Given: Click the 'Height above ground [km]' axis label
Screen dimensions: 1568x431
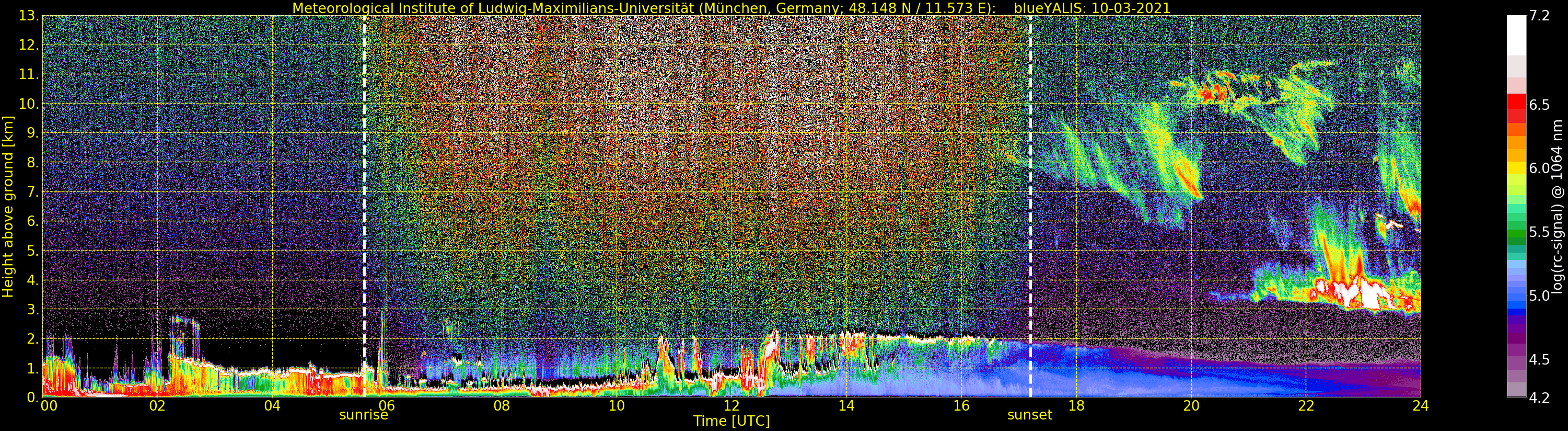Looking at the screenshot, I should pos(8,207).
